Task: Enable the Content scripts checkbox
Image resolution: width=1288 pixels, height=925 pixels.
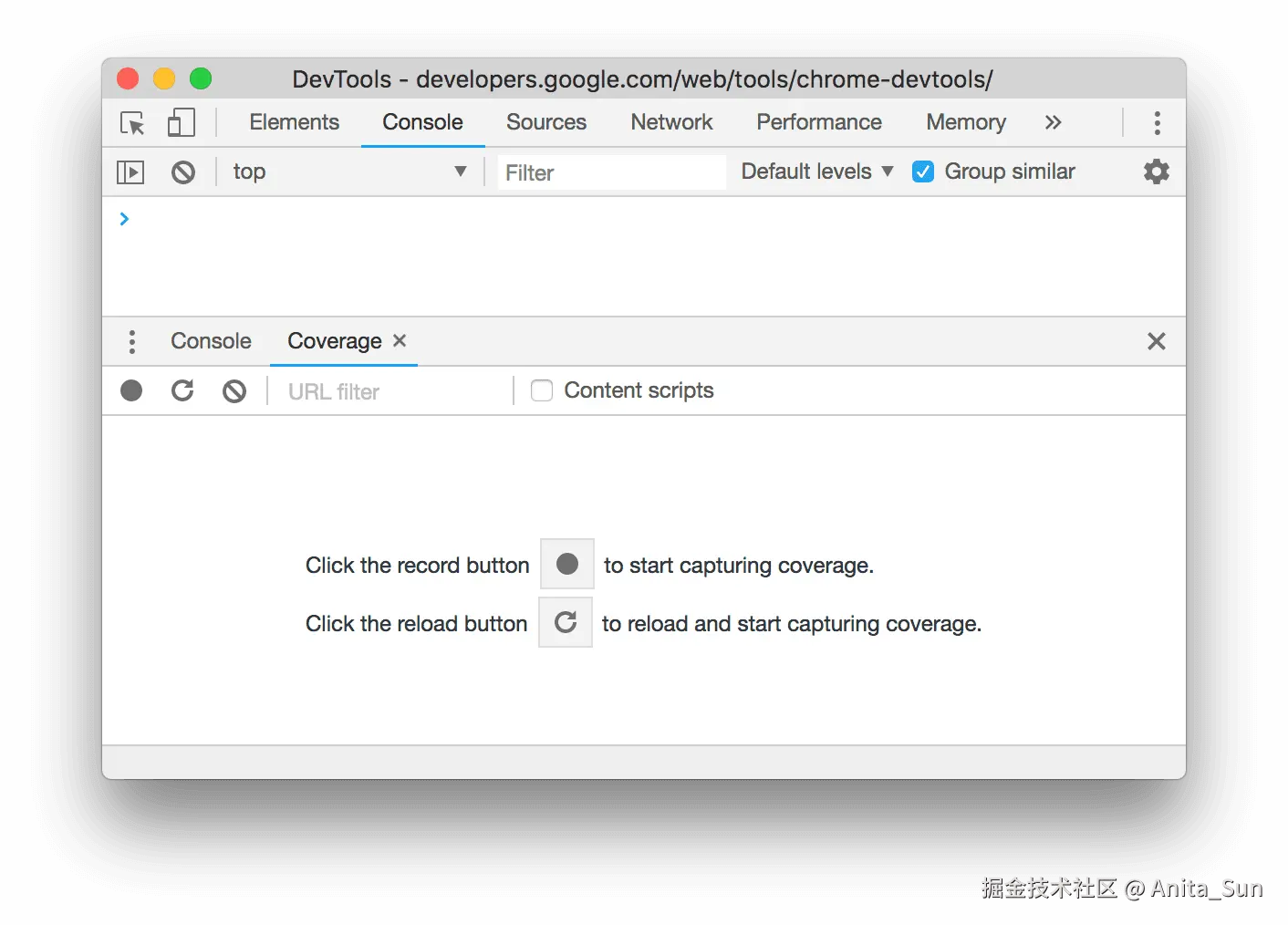Action: (x=542, y=390)
